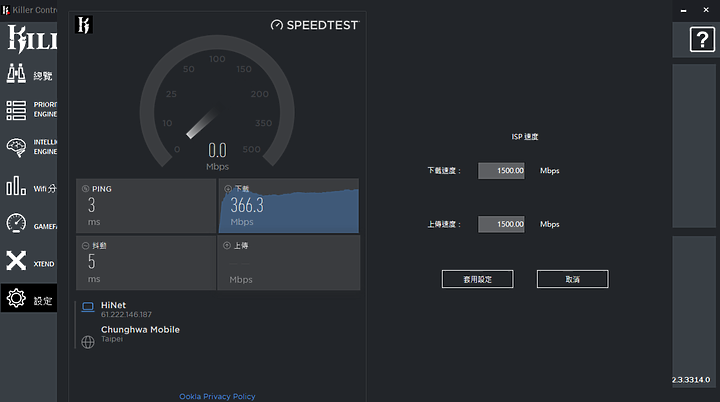Viewport: 720px width, 402px height.
Task: Close the Killer Control Center window
Action: (706, 10)
